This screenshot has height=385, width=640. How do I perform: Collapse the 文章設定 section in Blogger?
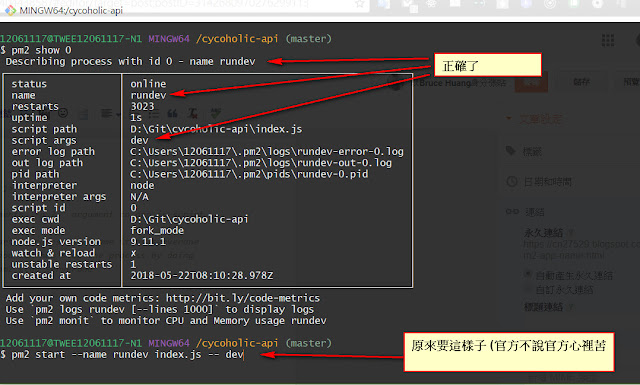pos(509,119)
